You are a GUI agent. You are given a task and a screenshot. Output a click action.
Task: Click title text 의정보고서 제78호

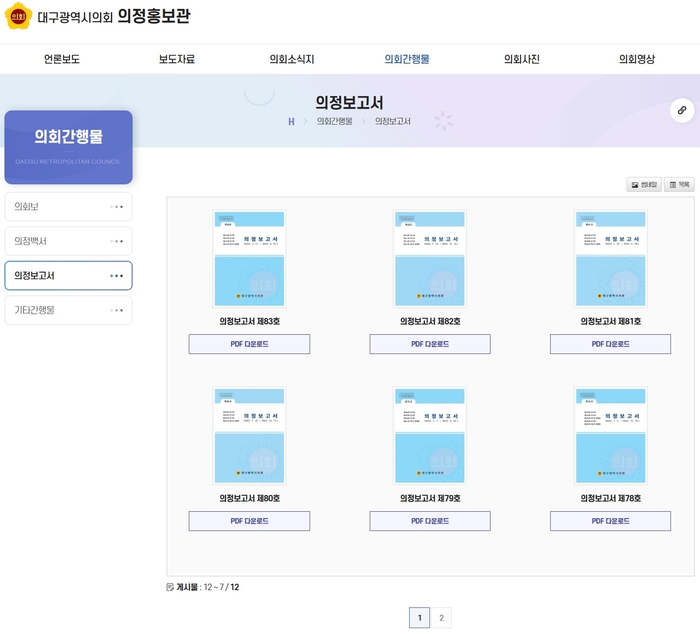pyautogui.click(x=610, y=498)
